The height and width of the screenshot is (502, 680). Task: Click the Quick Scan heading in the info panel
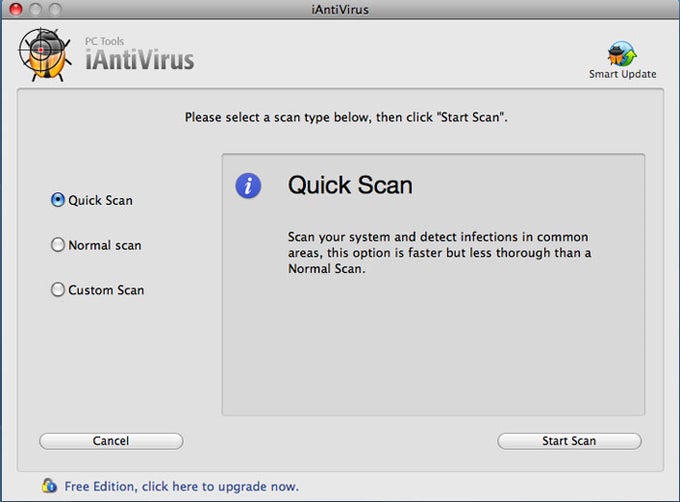pos(350,186)
